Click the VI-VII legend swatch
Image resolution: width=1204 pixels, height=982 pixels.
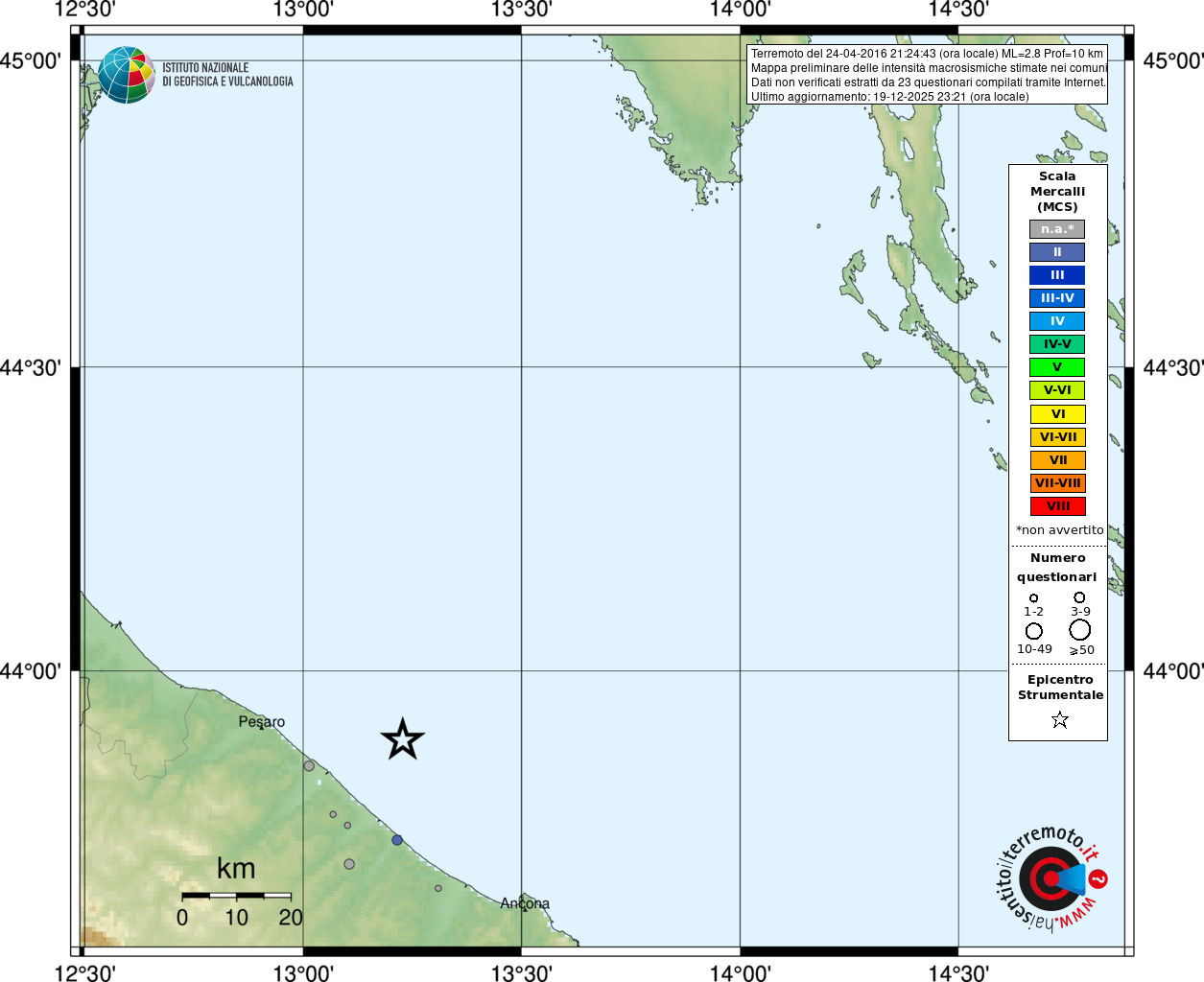point(1058,437)
